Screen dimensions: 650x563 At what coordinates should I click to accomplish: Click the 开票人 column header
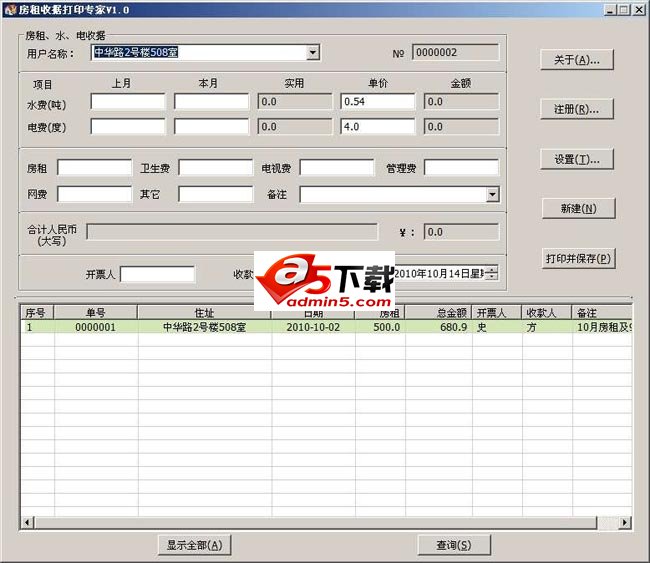(497, 313)
